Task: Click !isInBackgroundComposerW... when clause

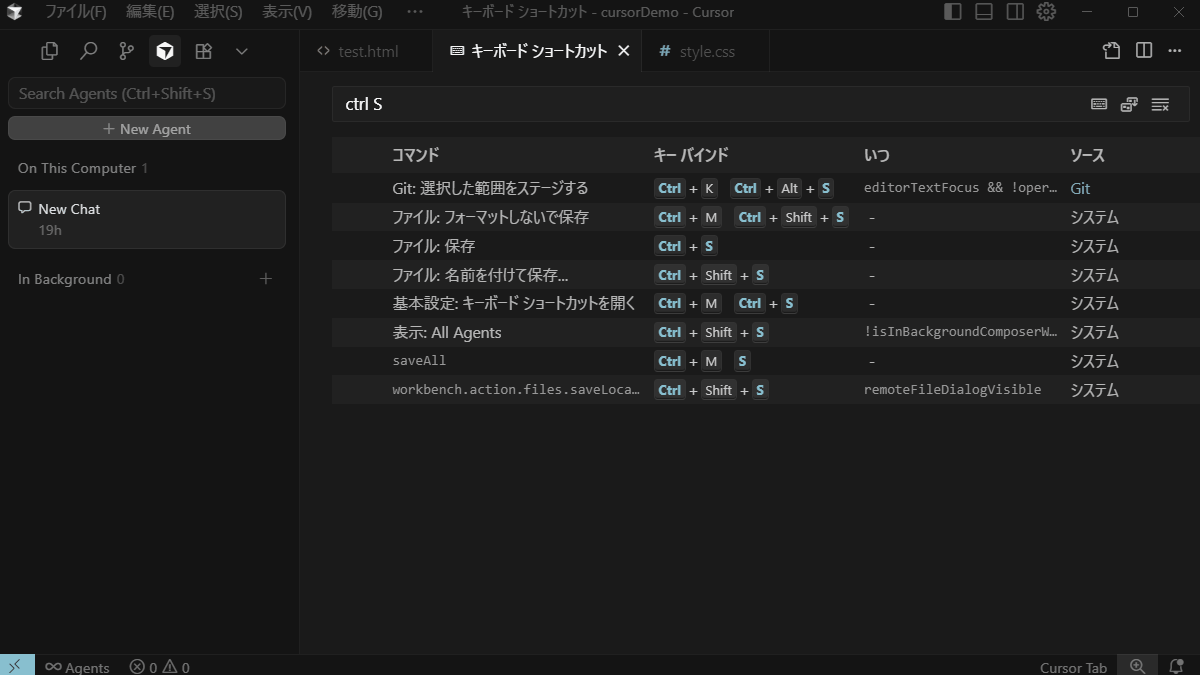Action: coord(960,332)
